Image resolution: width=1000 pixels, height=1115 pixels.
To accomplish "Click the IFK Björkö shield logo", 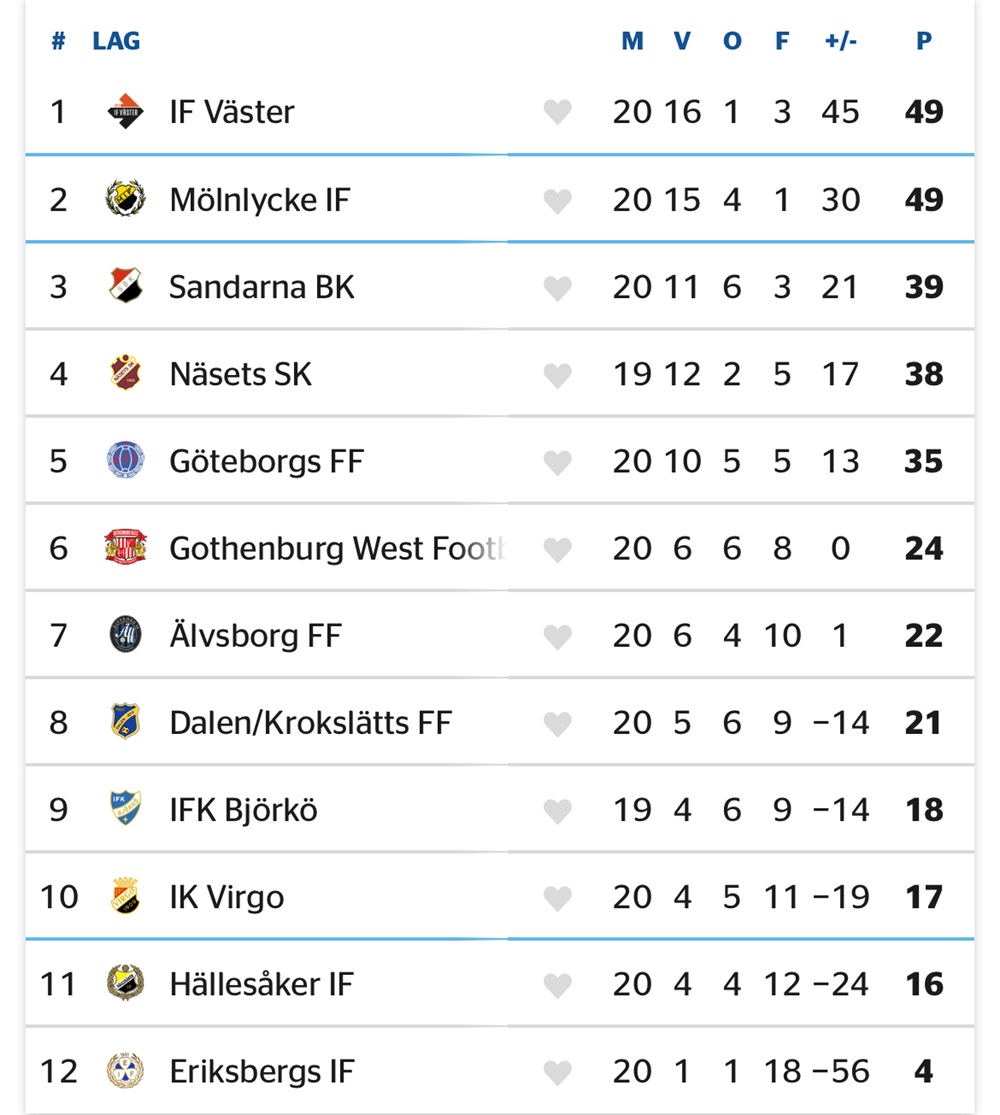I will [x=125, y=809].
